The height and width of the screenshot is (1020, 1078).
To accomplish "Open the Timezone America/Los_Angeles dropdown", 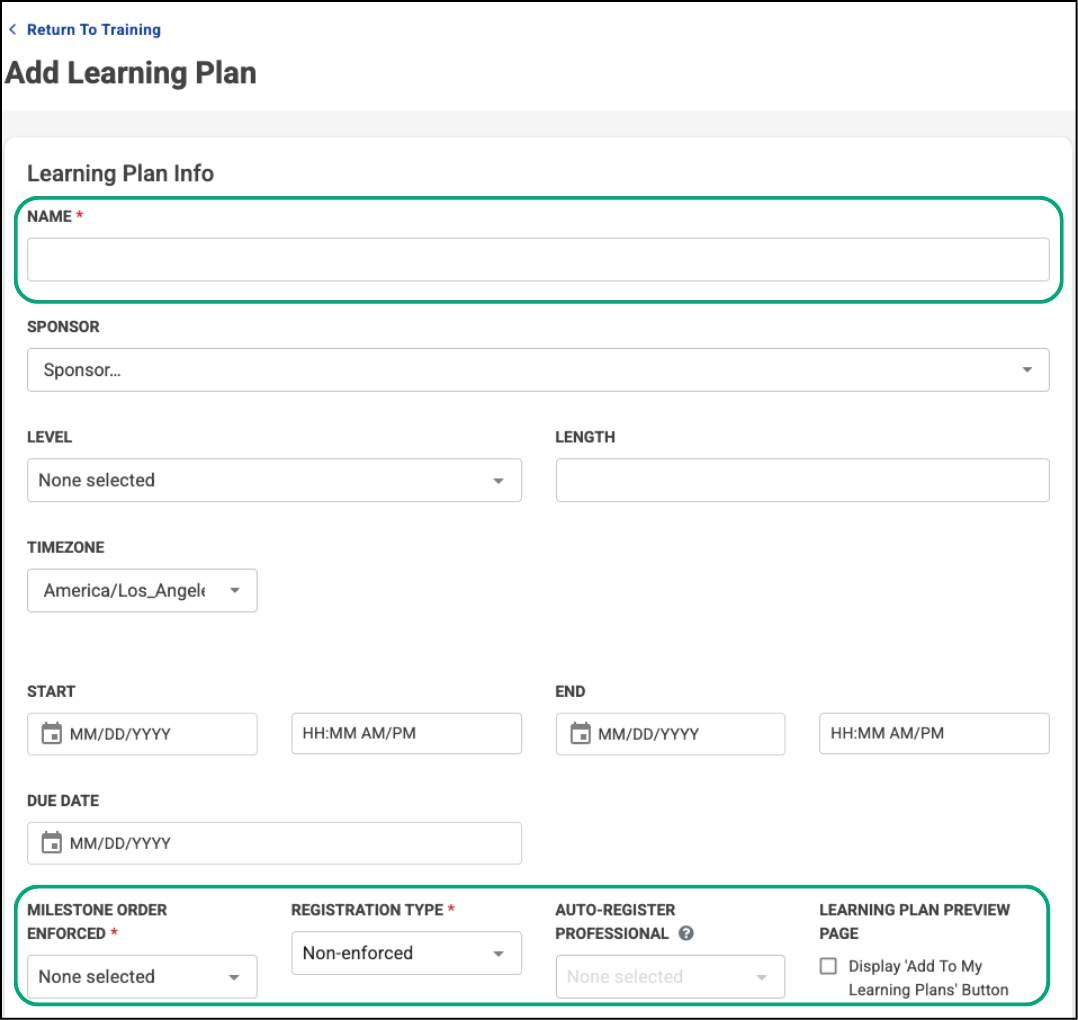I will click(x=142, y=591).
